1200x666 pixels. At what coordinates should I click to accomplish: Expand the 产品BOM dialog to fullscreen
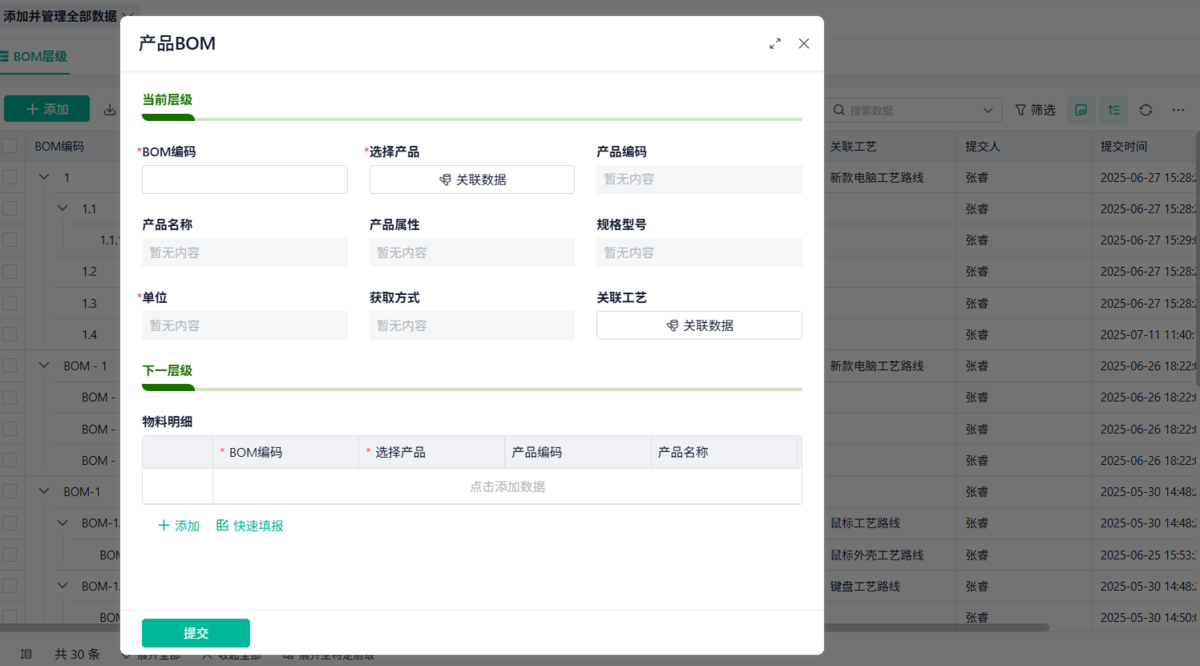coord(775,44)
